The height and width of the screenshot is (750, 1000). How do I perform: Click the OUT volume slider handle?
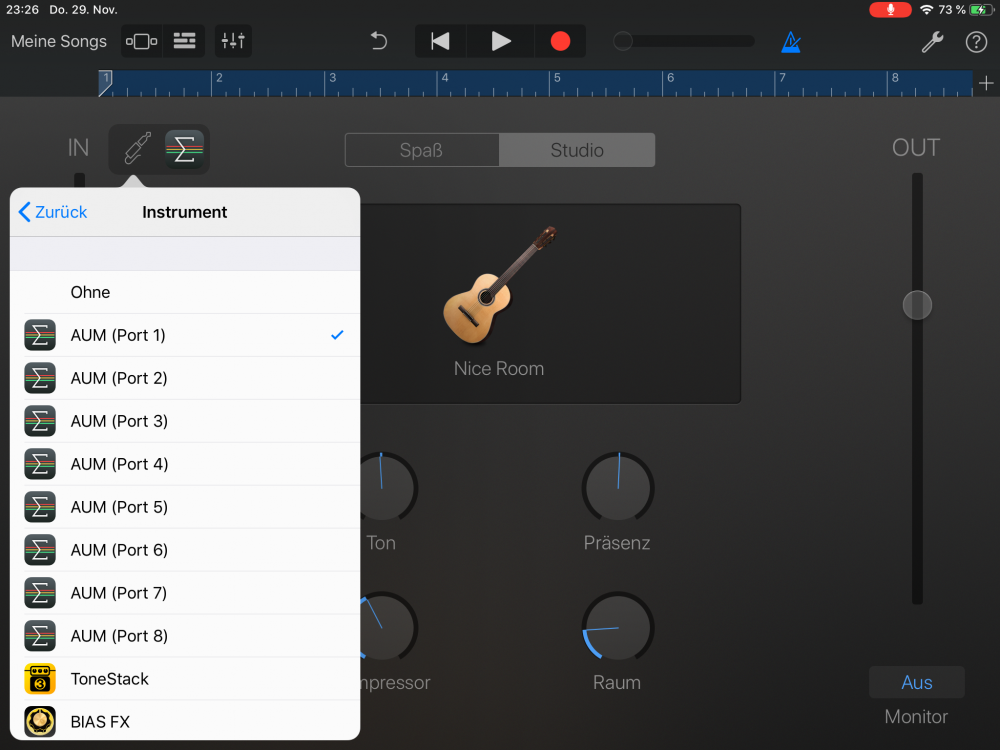click(917, 305)
